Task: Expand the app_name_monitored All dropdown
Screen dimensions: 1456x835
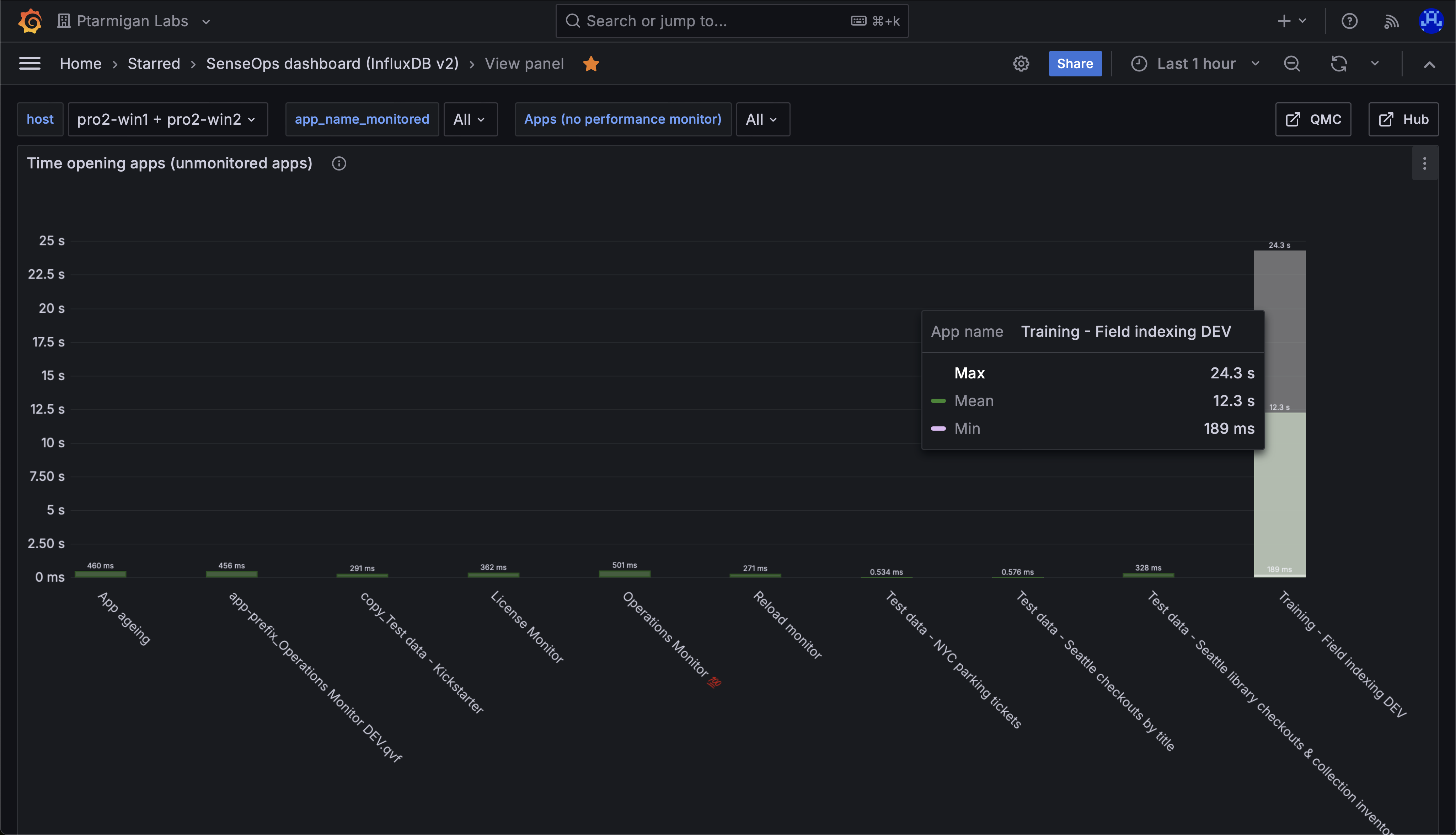Action: (x=470, y=119)
